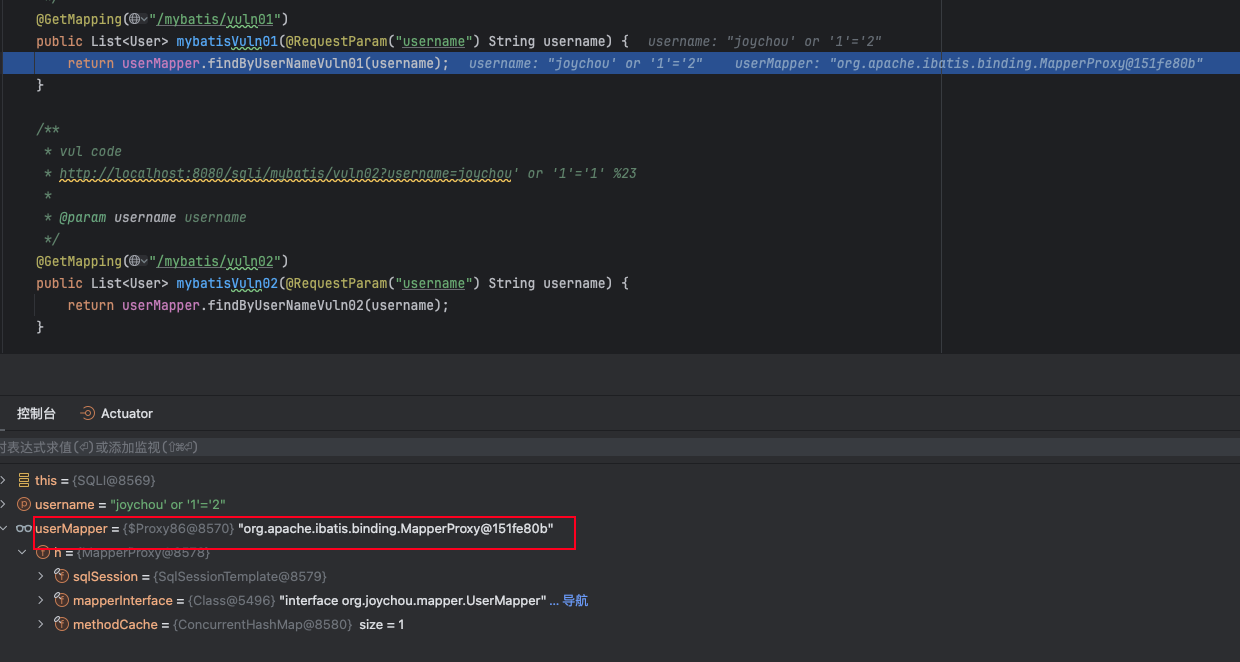Screen dimensions: 1240x662
Task: Click the underlined username in @RequestParam
Action: tap(433, 41)
